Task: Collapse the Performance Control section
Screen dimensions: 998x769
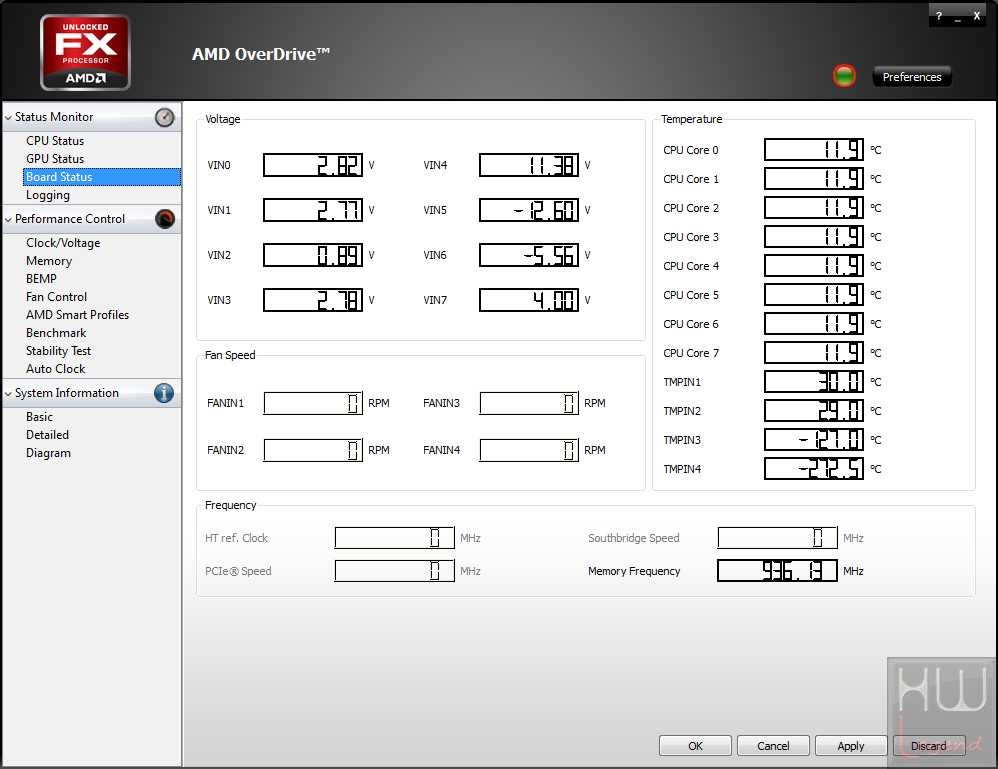Action: 8,220
